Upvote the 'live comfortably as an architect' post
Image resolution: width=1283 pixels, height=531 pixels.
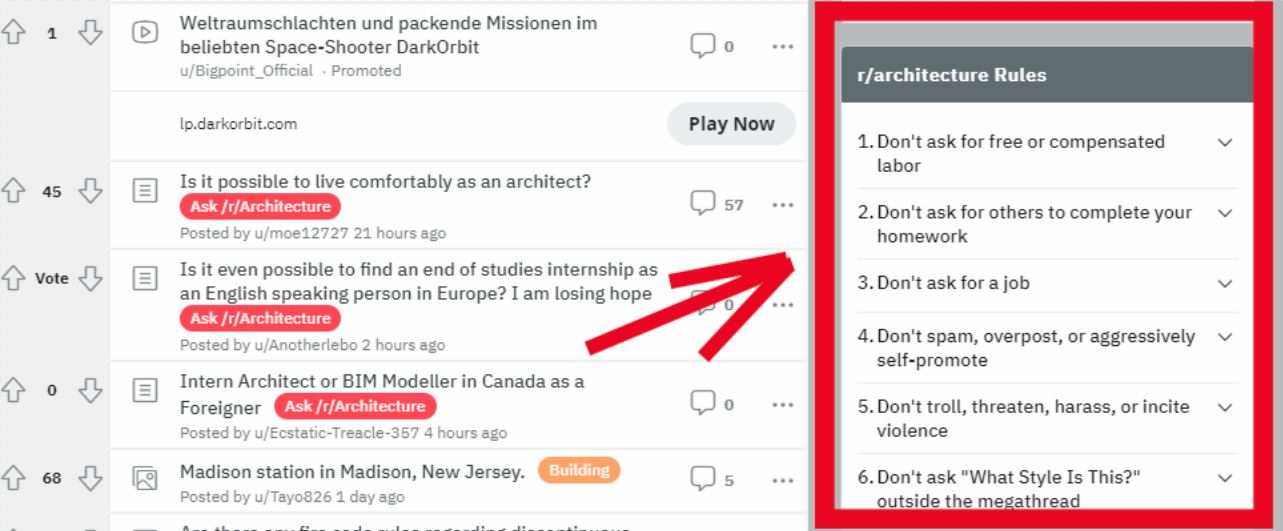(15, 191)
